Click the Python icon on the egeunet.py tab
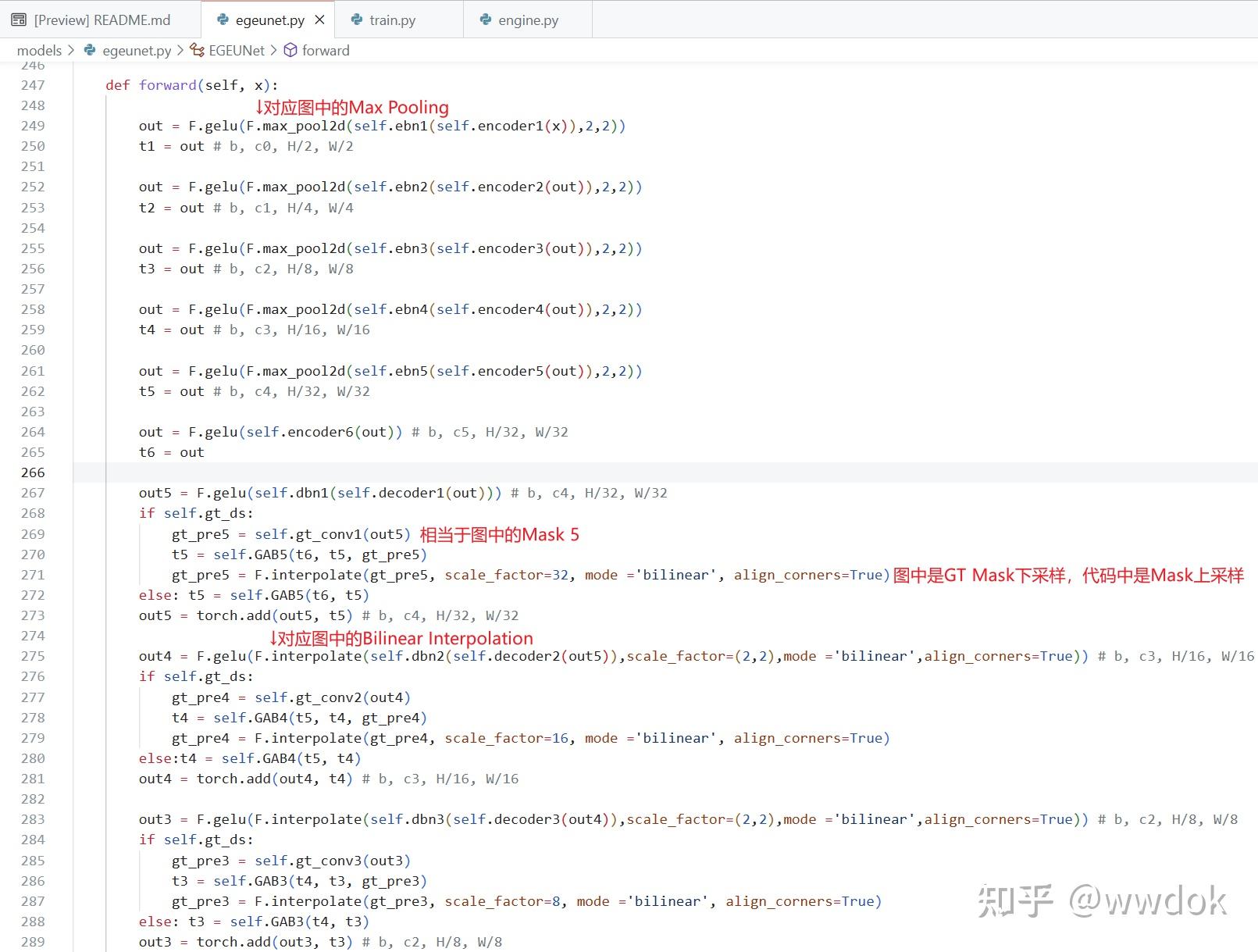The width and height of the screenshot is (1258, 952). pos(222,20)
